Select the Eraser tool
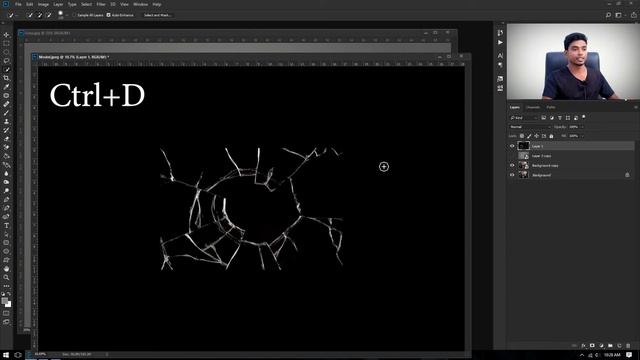640x360 pixels. pos(6,139)
